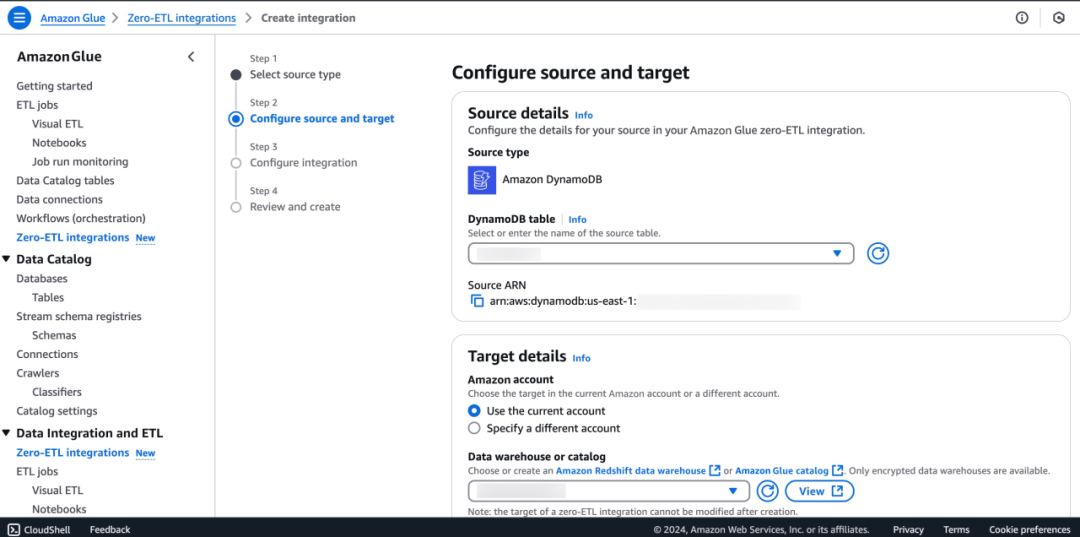Viewport: 1080px width, 537px height.
Task: Open Data connections in sidebar
Action: coord(59,200)
